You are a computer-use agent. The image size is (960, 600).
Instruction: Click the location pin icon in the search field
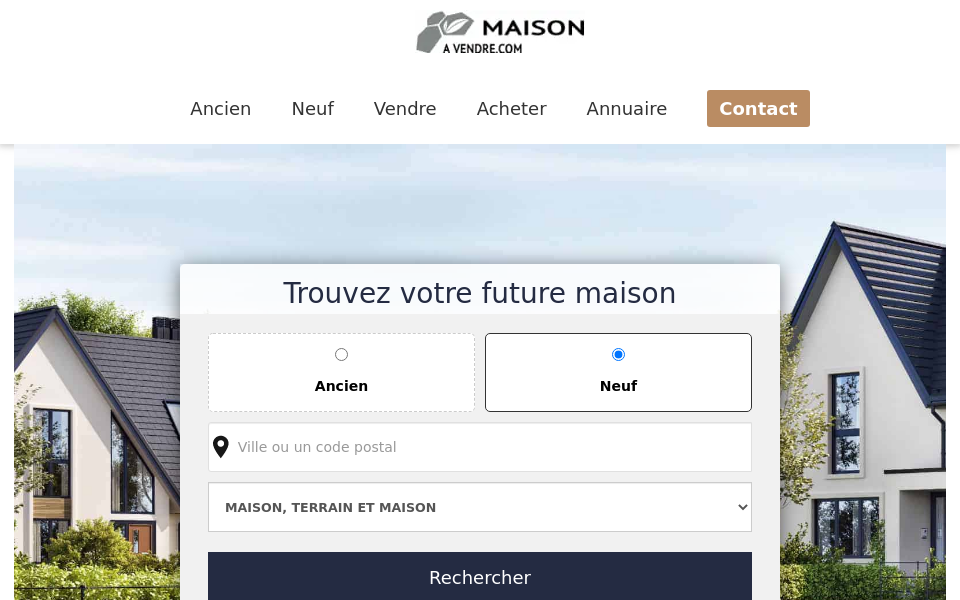tap(221, 447)
